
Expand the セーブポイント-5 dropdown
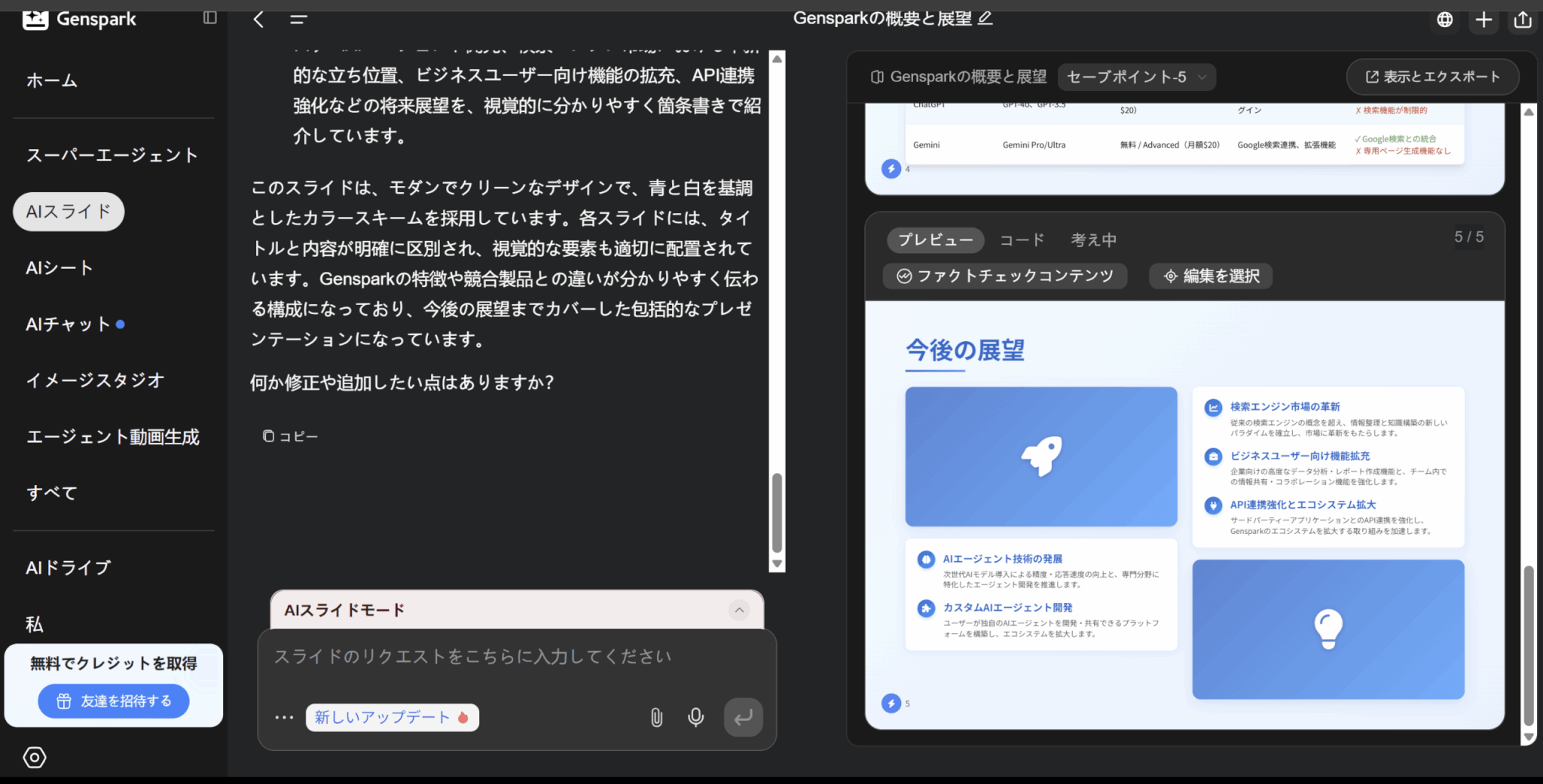[1136, 77]
